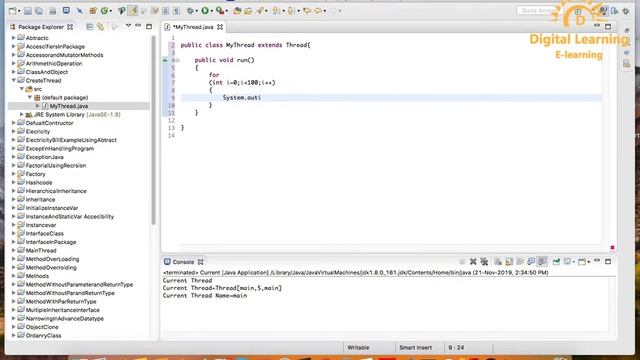Toggle Skip All Breakpoints toolbar button
Image resolution: width=640 pixels, height=360 pixels.
tap(80, 11)
